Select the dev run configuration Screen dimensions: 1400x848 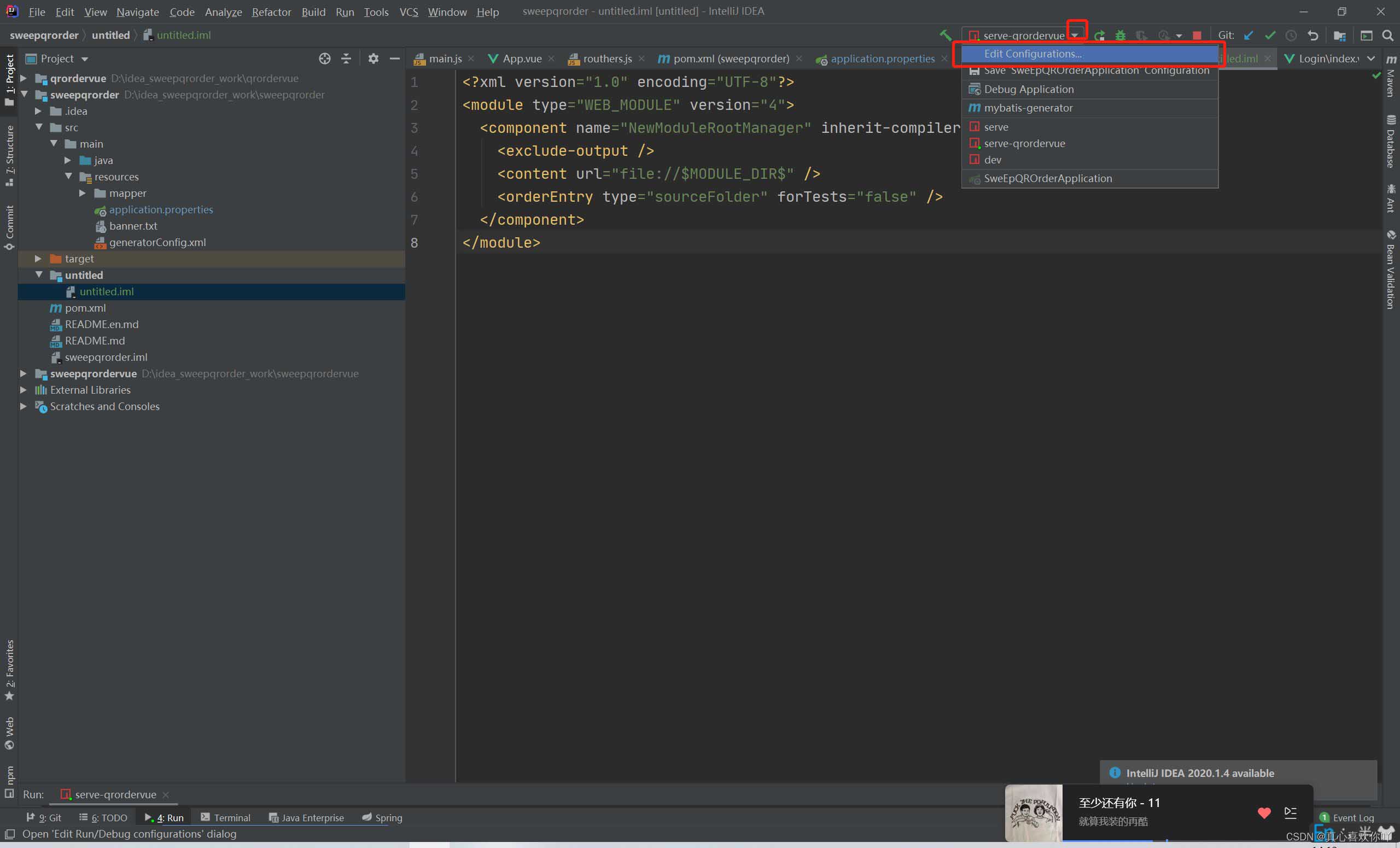pyautogui.click(x=1090, y=160)
